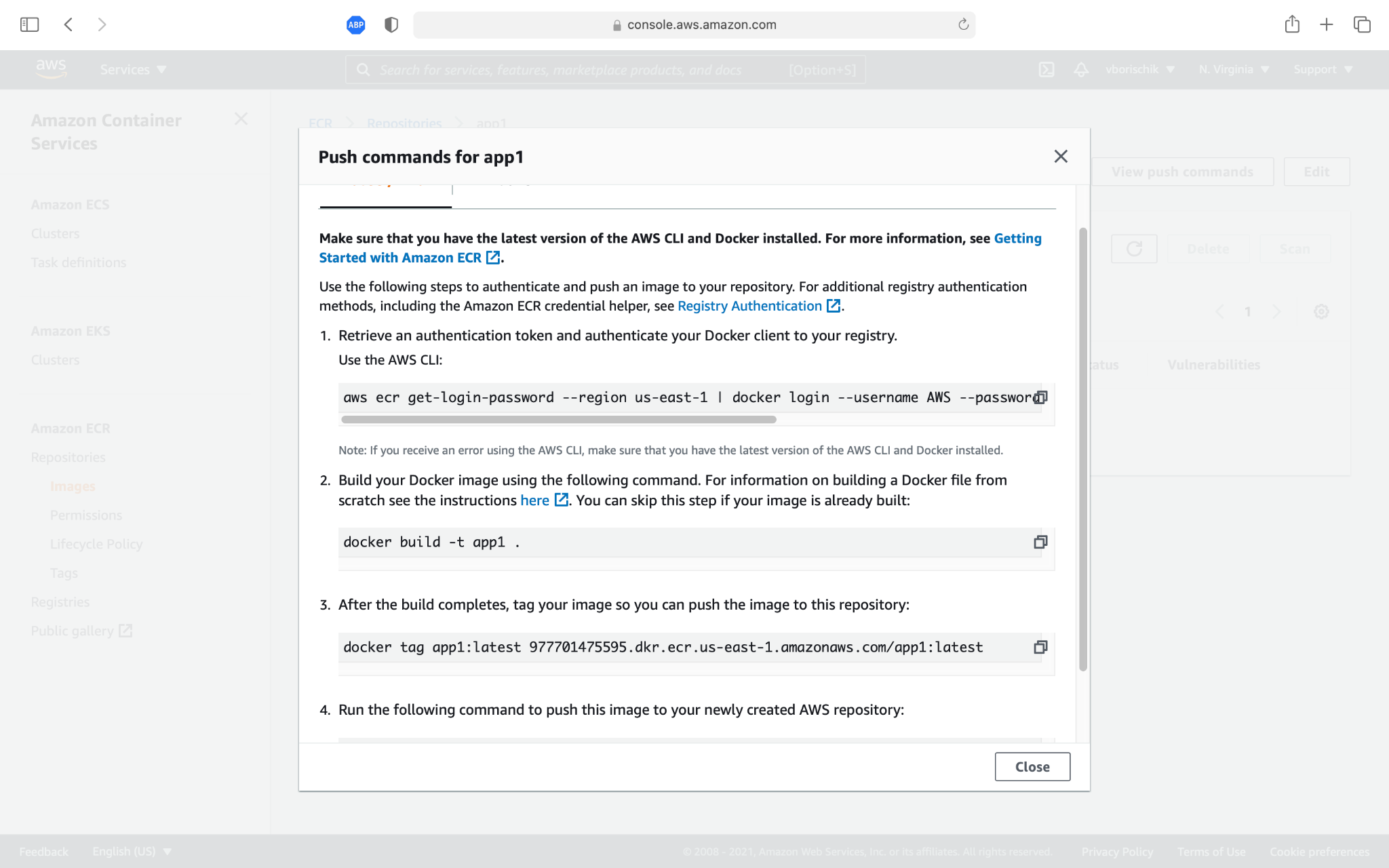Open the 'here' Docker instructions link

(x=544, y=500)
